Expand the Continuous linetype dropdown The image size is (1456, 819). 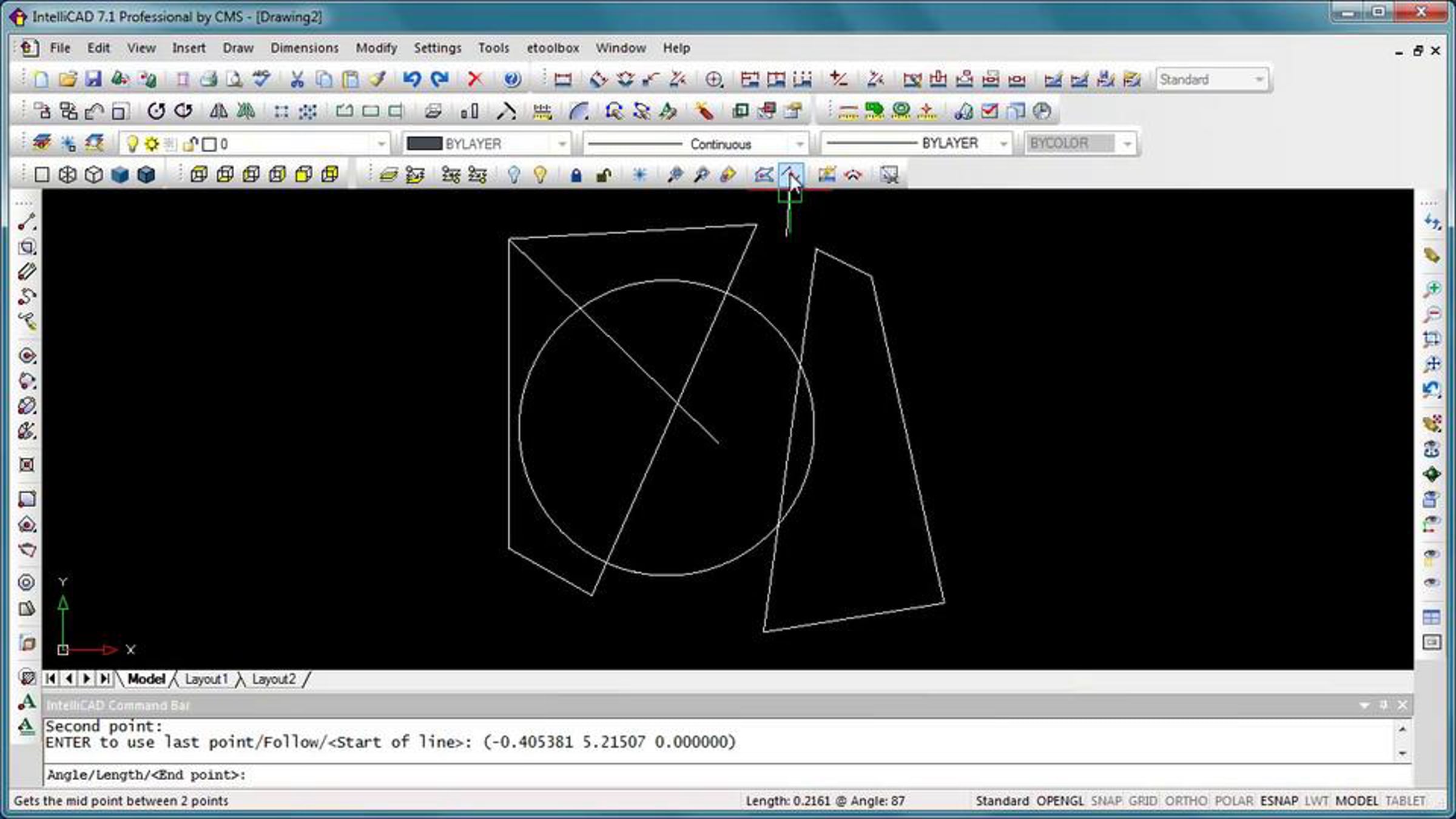pyautogui.click(x=799, y=144)
